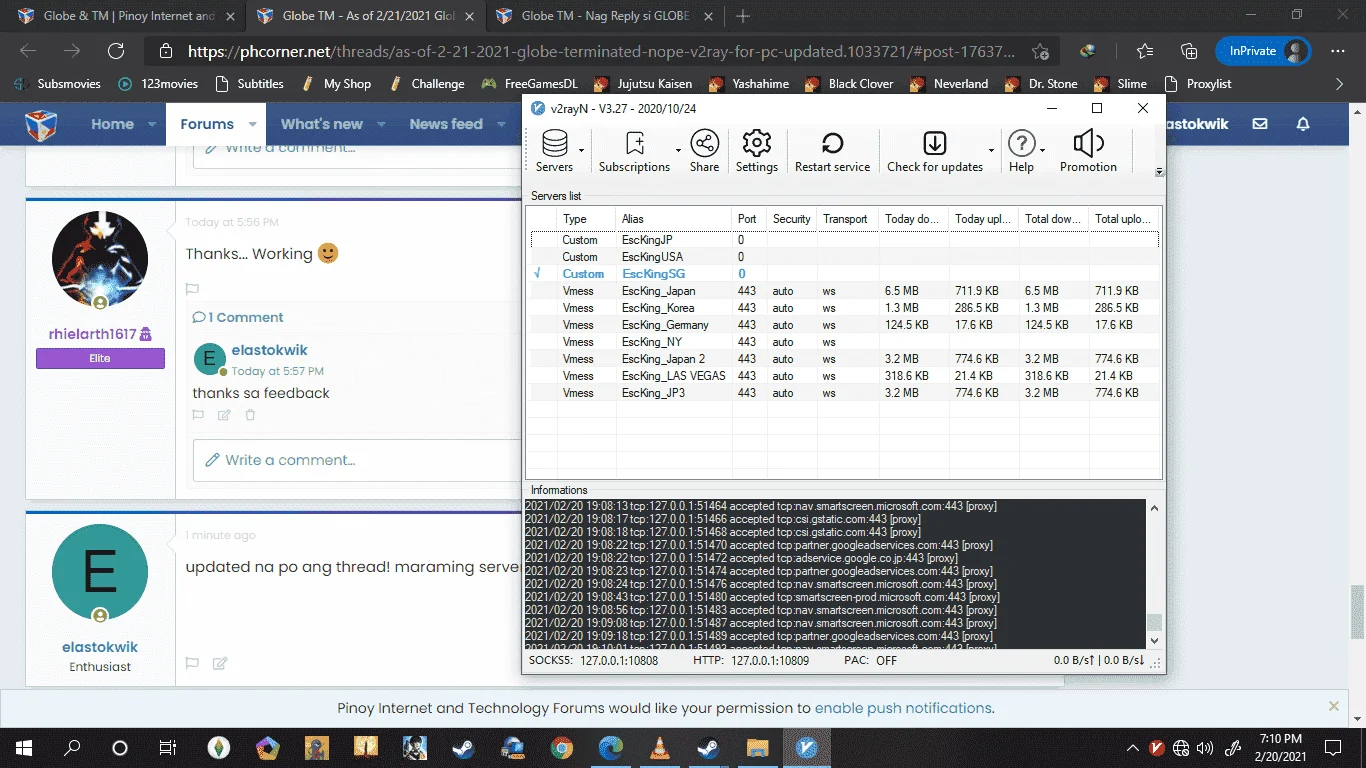This screenshot has height=768, width=1366.
Task: Open News feed in forum navigation
Action: point(446,124)
